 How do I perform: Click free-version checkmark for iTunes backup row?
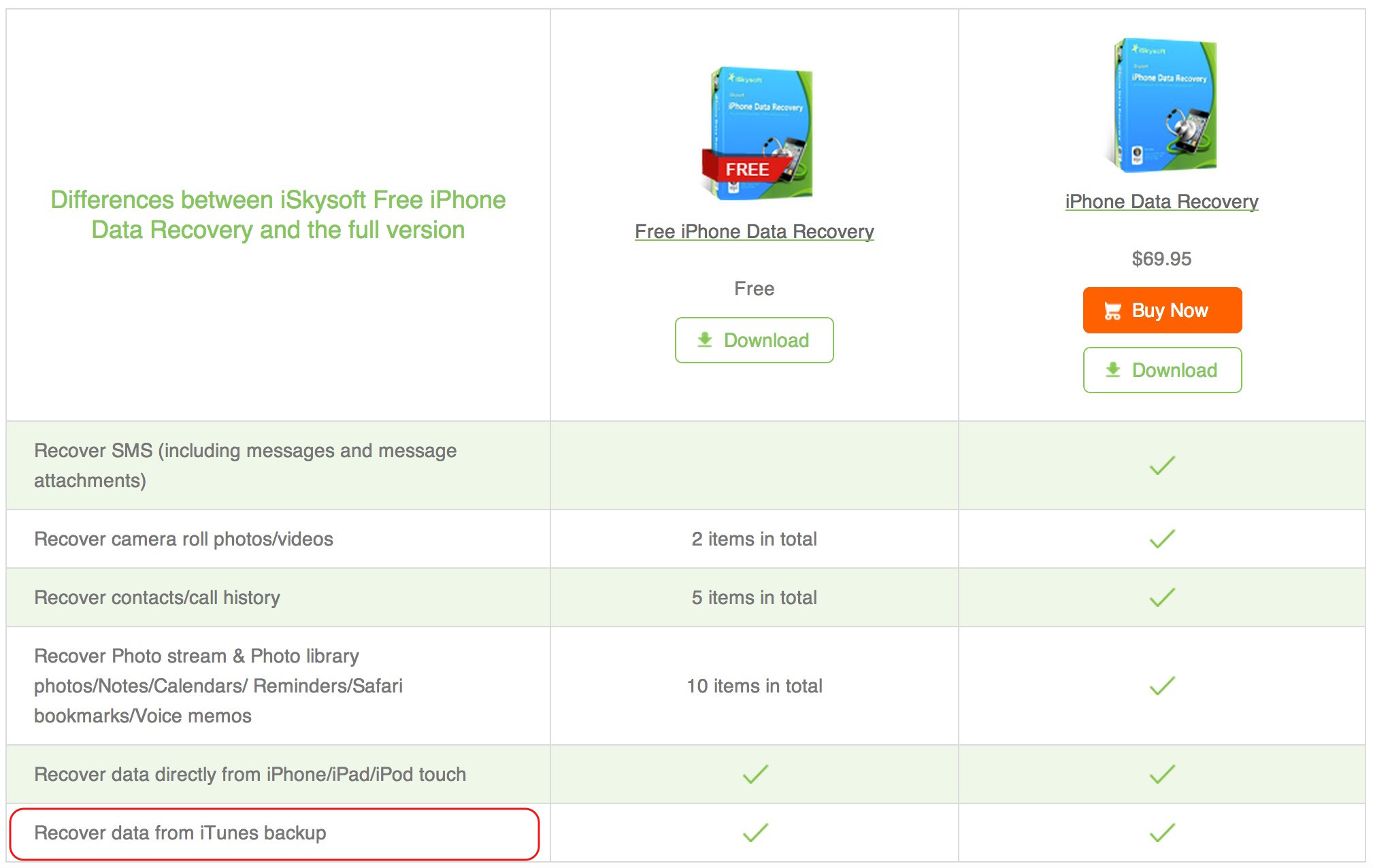tap(755, 833)
